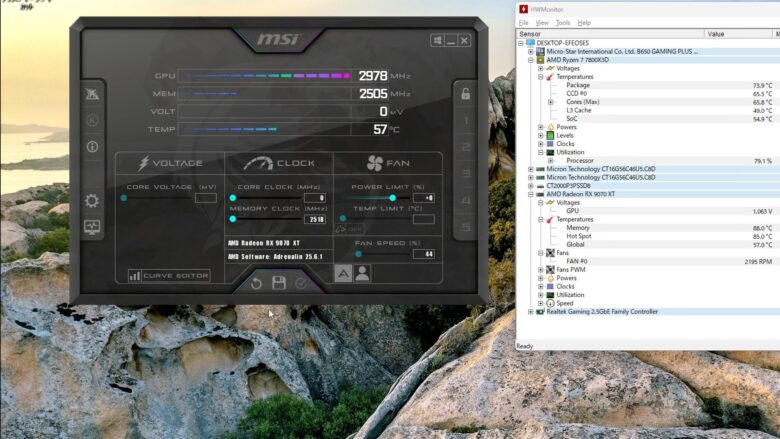Click the Sensor column header in HWMonitor
The image size is (780, 439).
click(x=610, y=34)
